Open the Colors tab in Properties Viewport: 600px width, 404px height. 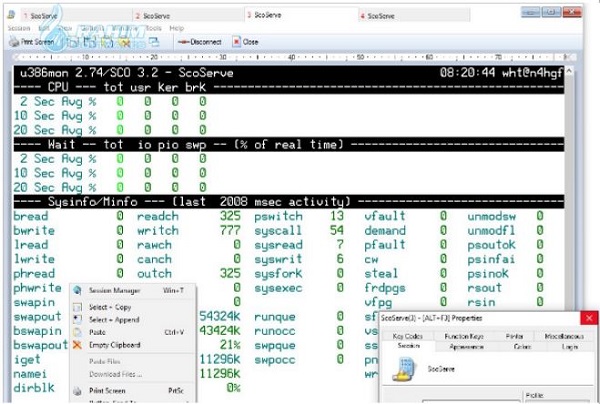tap(522, 347)
